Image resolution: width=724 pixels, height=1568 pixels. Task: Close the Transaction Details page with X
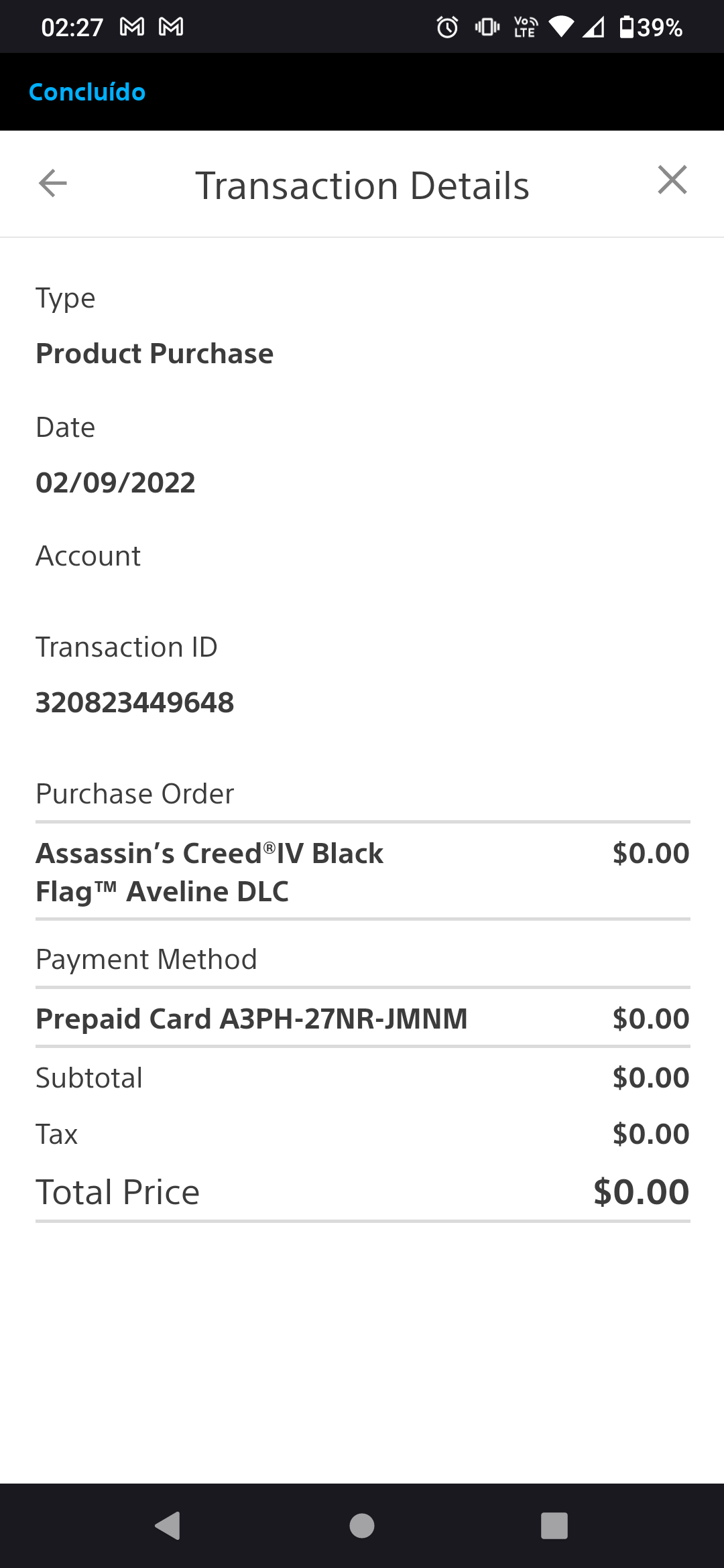click(x=672, y=180)
